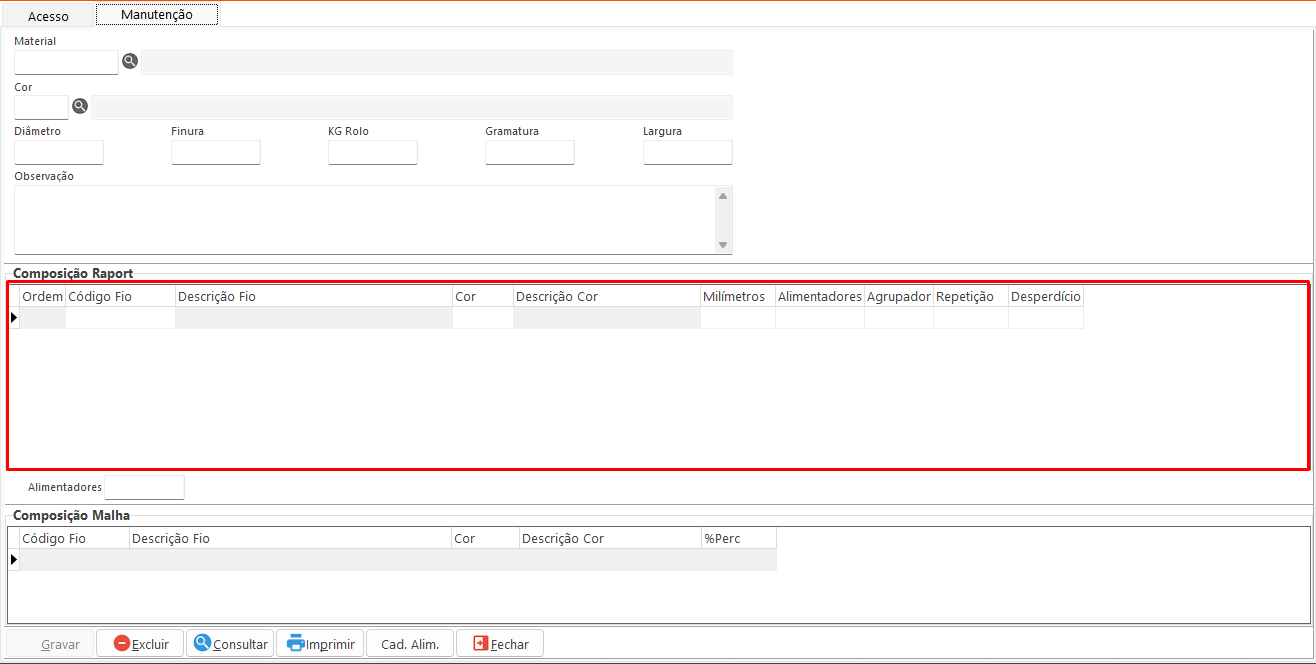Click the Código Fio column header in Raport

pos(120,297)
